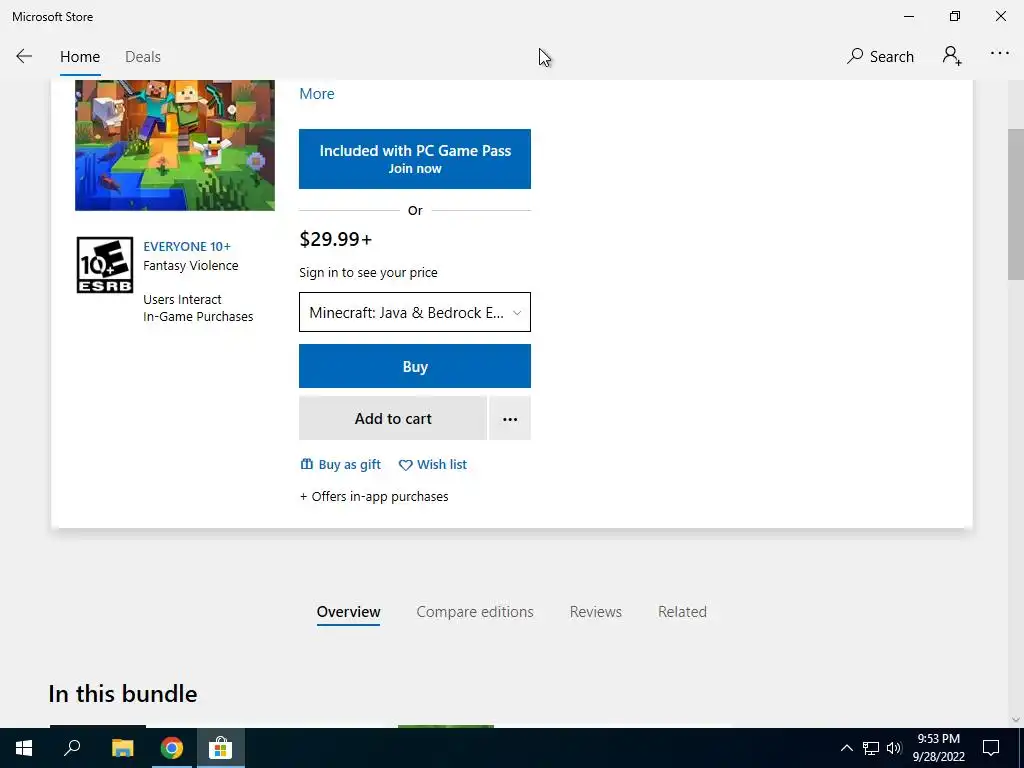Click Buy as gift link
The height and width of the screenshot is (768, 1024).
point(340,464)
